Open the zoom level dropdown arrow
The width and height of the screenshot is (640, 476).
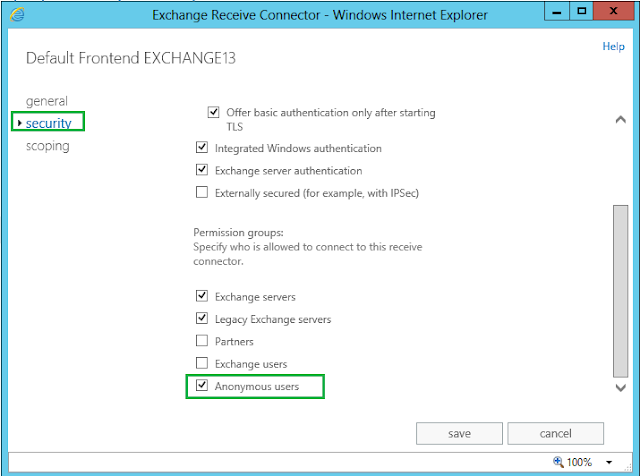tap(609, 462)
